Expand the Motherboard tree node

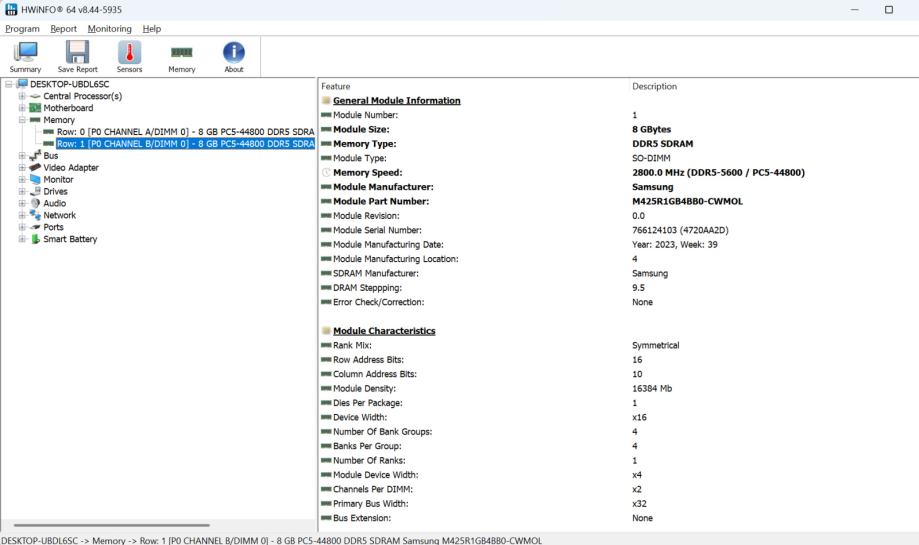pos(22,108)
